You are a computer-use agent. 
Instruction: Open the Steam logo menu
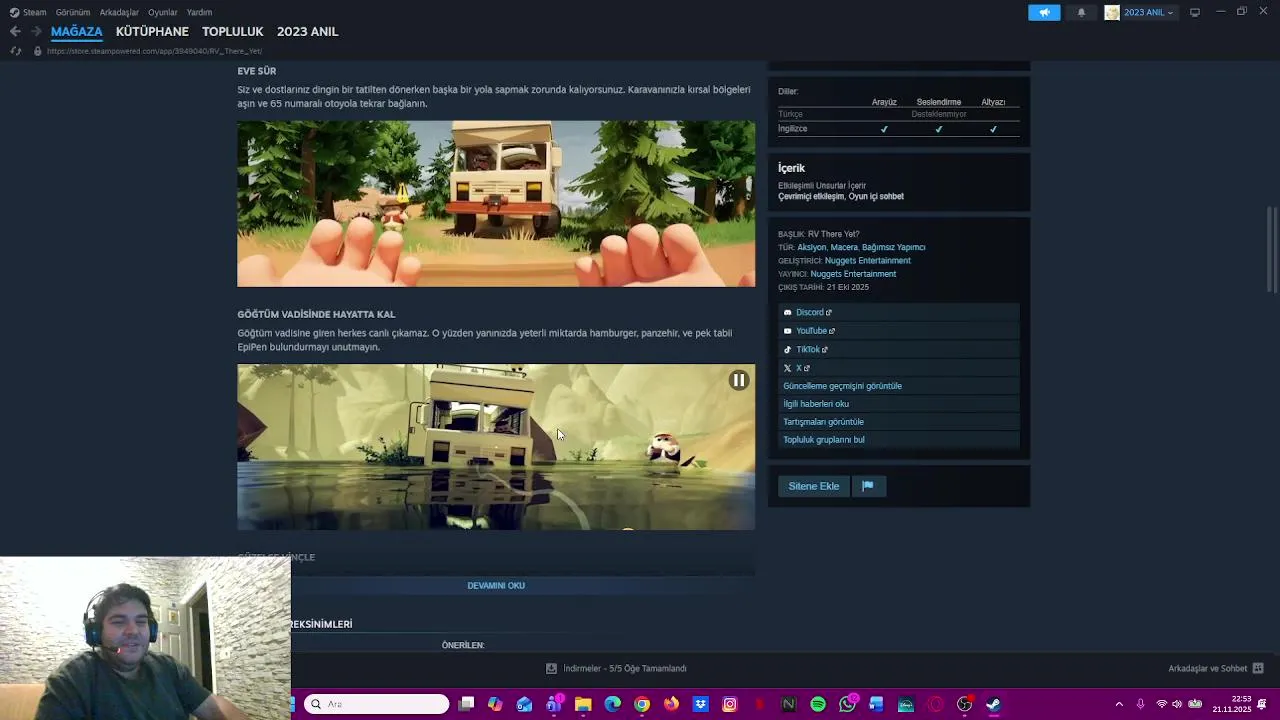(x=28, y=12)
